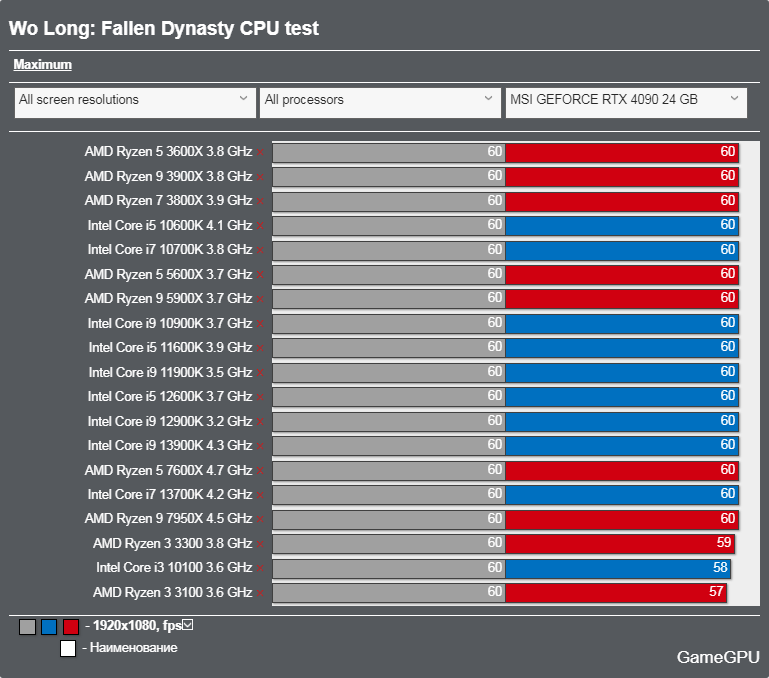Image resolution: width=769 pixels, height=678 pixels.
Task: Click the Intel Core i9 13900K 4.3 GHz label
Action: click(170, 445)
